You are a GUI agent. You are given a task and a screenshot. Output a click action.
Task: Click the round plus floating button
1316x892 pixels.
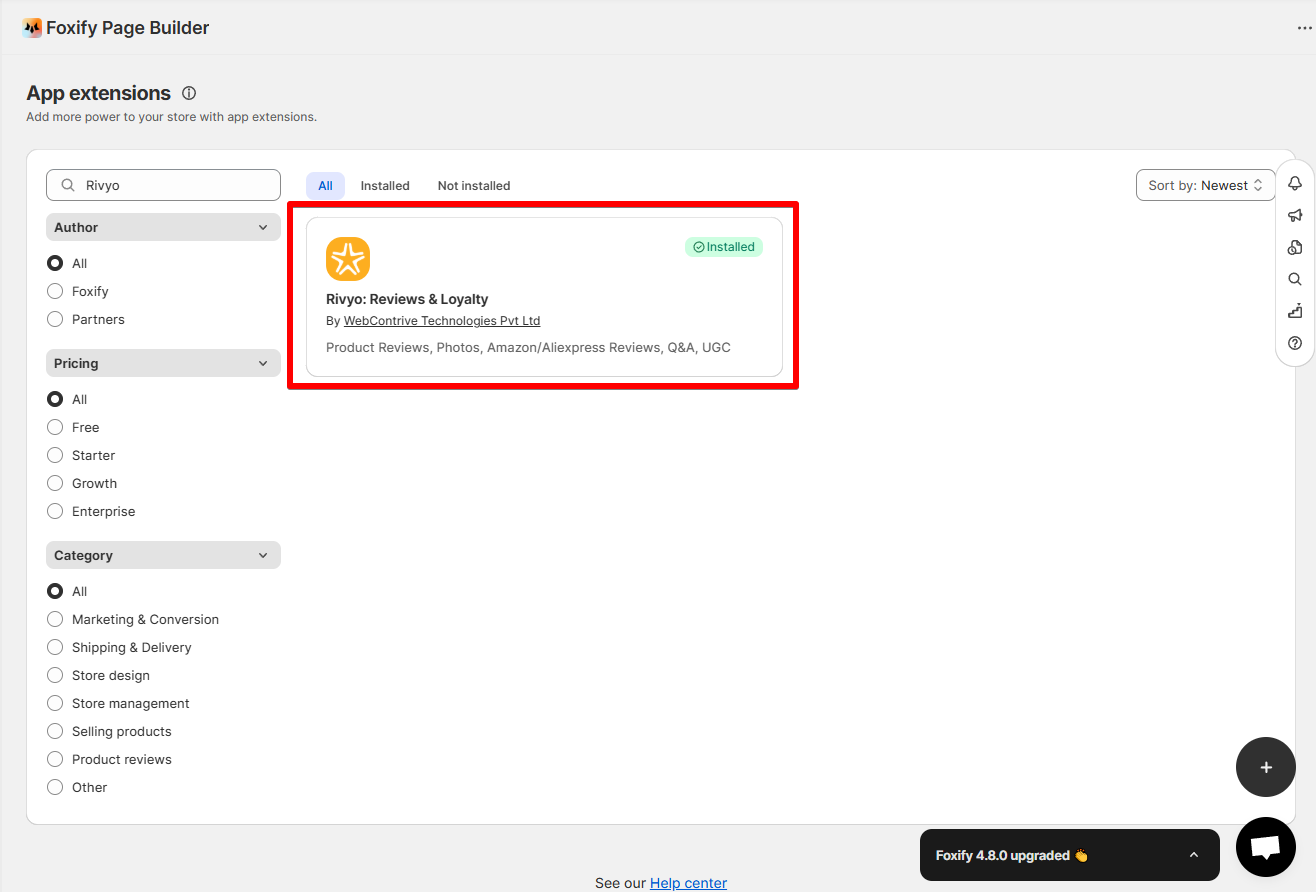pyautogui.click(x=1266, y=767)
